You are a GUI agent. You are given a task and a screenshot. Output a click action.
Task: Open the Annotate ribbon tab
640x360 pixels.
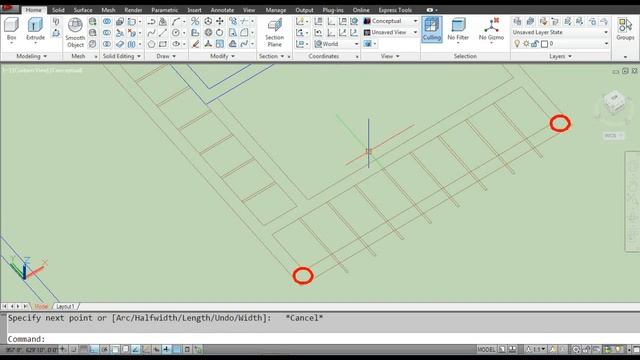pyautogui.click(x=222, y=10)
